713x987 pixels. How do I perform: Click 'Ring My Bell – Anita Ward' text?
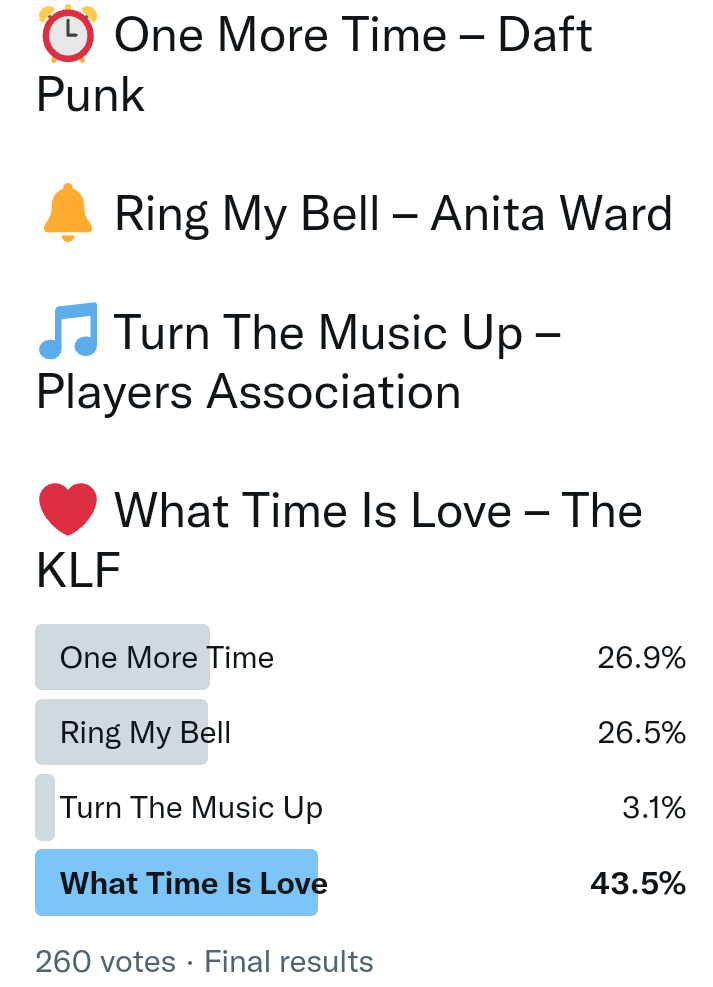tap(393, 214)
